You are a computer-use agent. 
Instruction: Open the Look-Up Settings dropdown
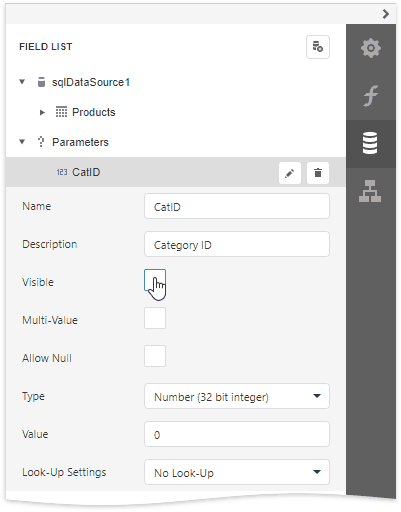(237, 472)
